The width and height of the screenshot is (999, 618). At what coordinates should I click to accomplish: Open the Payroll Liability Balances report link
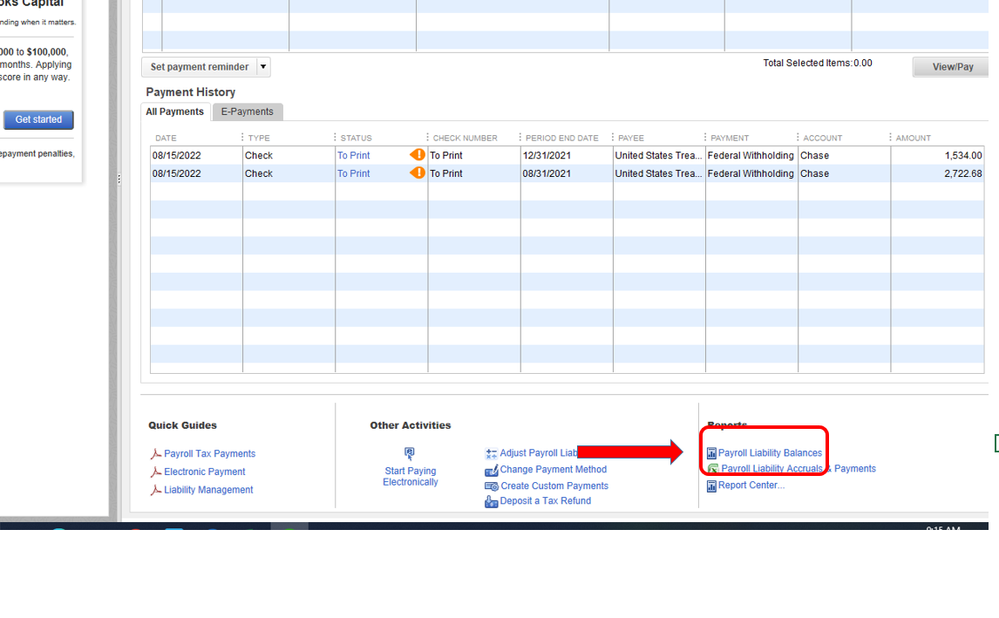pyautogui.click(x=770, y=453)
